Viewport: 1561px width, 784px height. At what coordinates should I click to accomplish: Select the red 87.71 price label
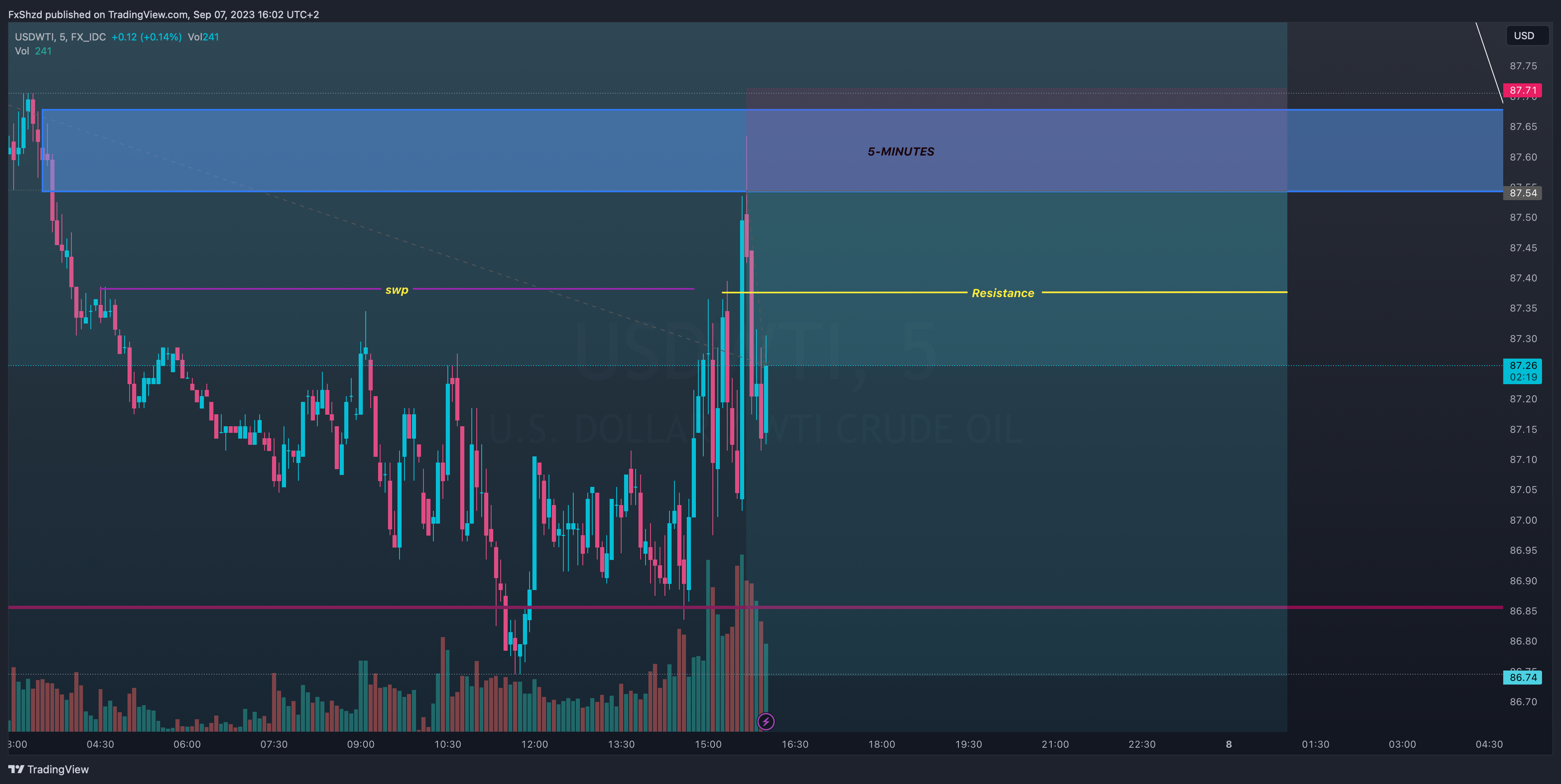(x=1523, y=90)
